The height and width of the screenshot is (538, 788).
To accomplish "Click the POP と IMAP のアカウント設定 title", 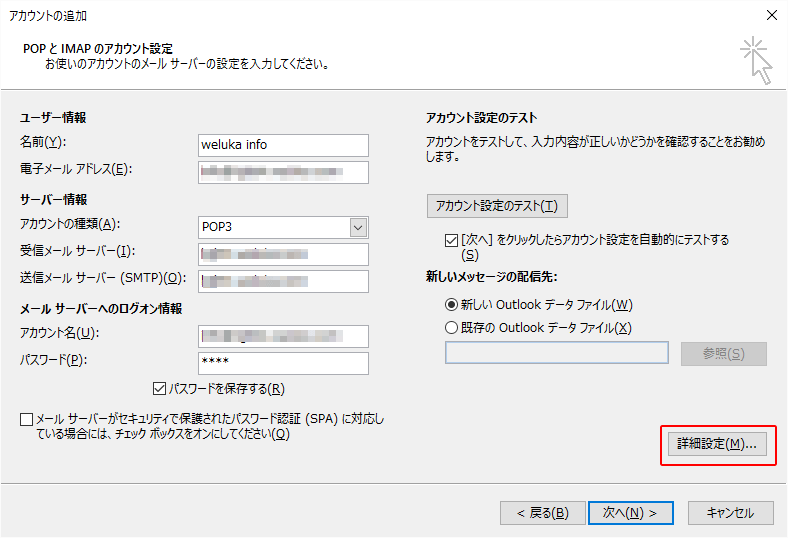I will [x=98, y=49].
